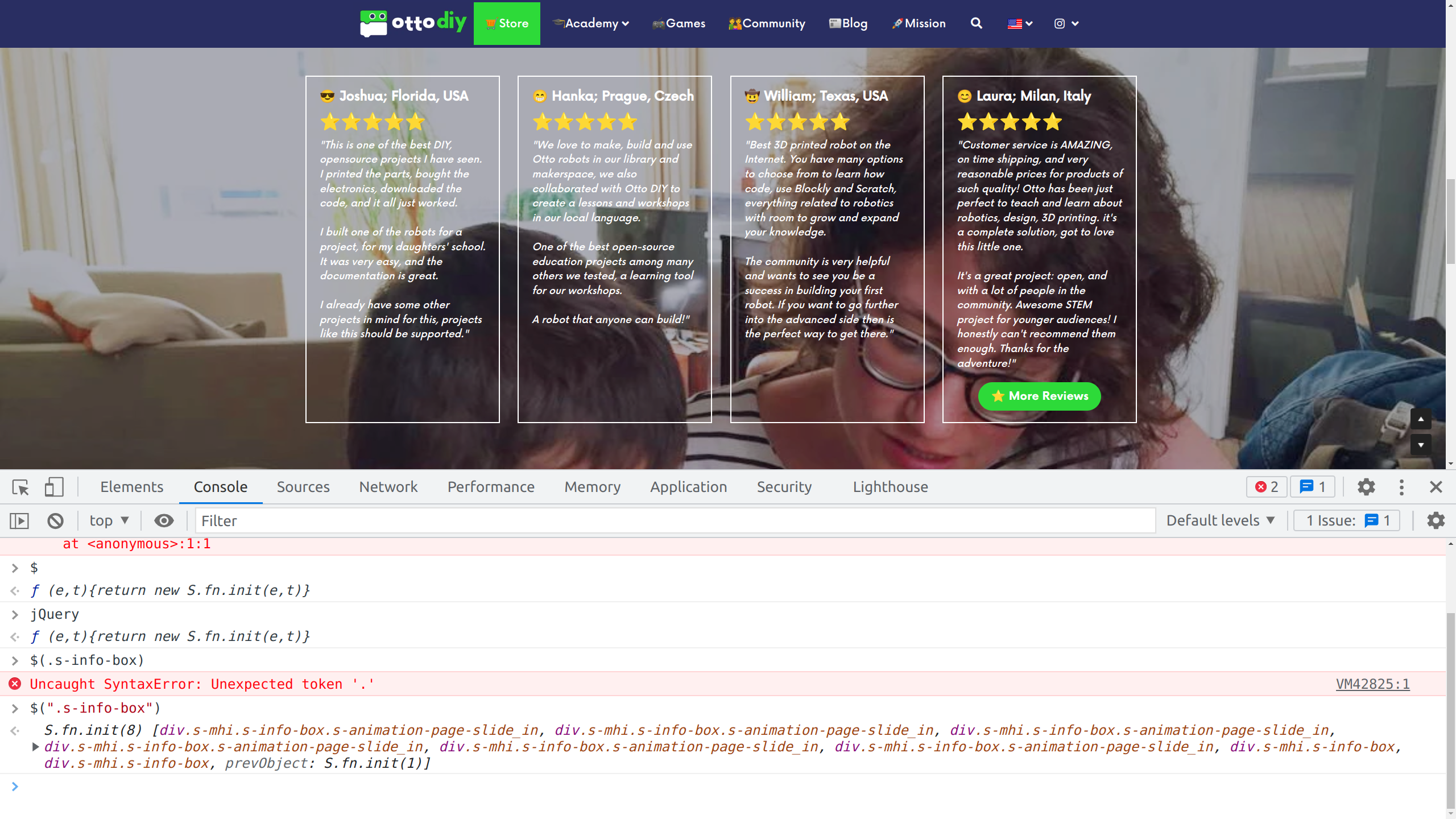Toggle the device toolbar icon
This screenshot has width=1456, height=819.
coord(54,487)
